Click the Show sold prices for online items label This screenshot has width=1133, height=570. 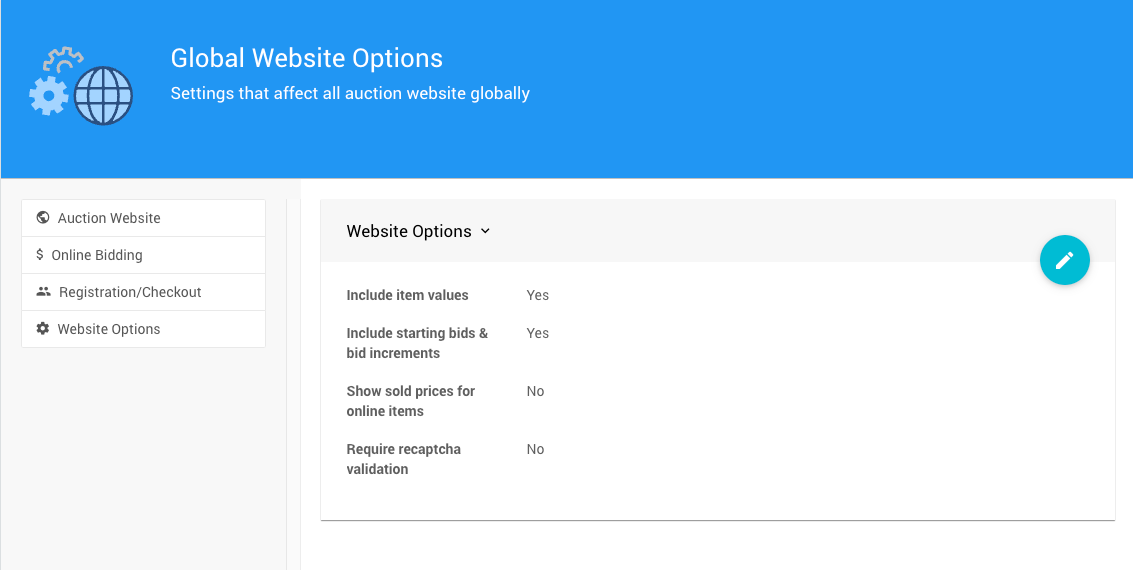(410, 401)
